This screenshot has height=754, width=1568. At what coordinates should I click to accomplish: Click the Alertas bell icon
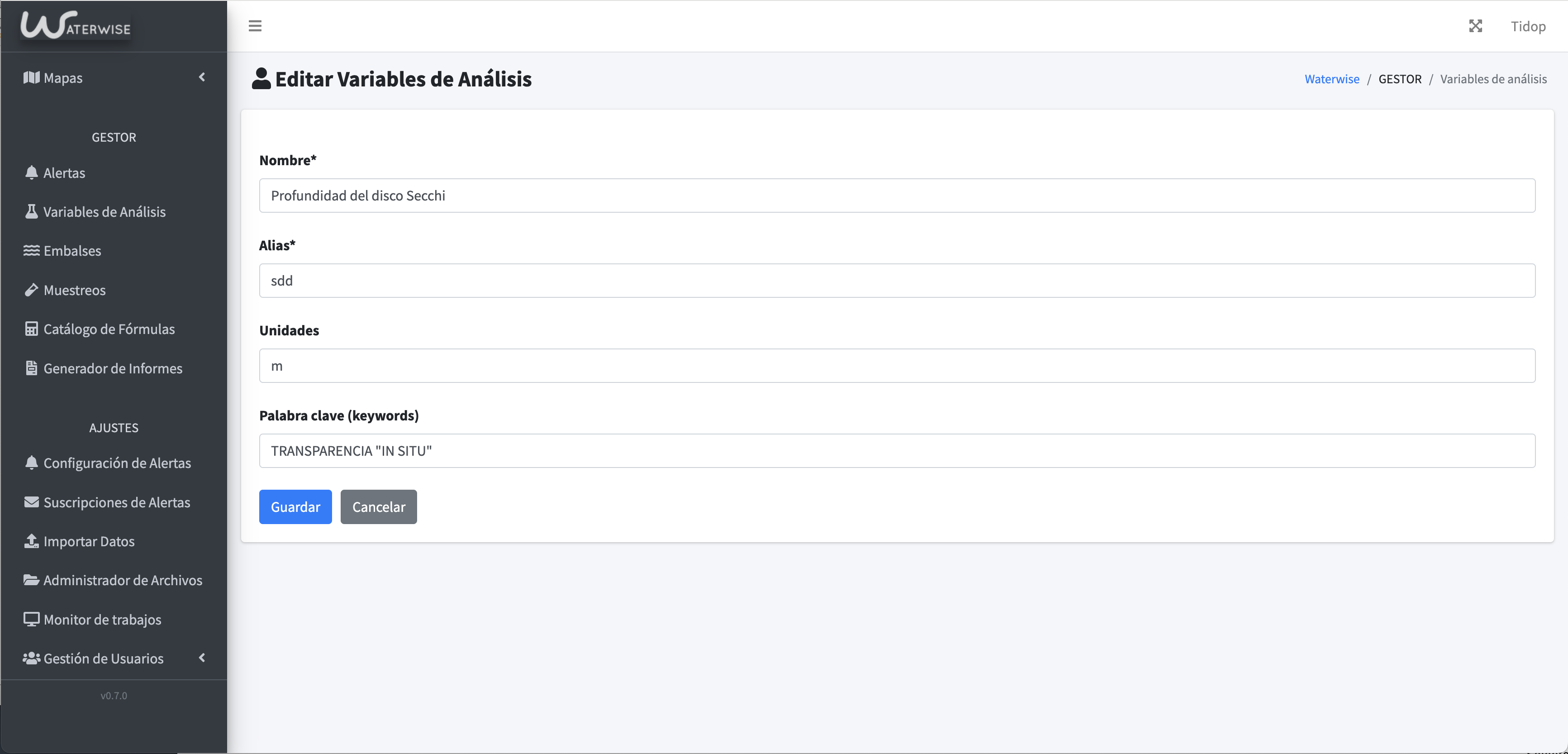point(32,172)
